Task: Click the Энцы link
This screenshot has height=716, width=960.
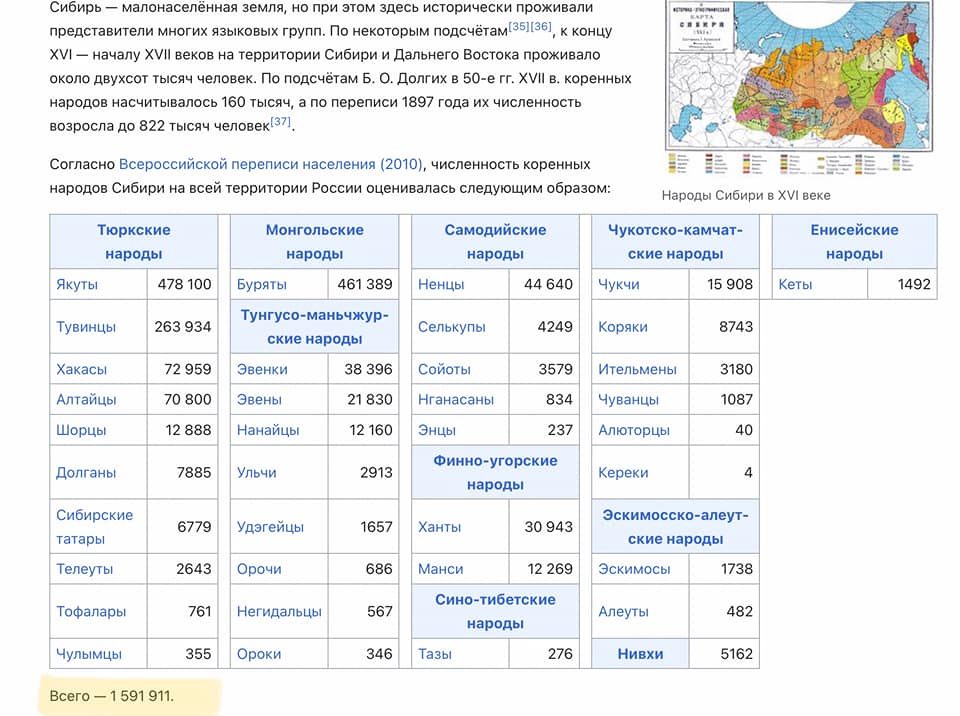Action: pyautogui.click(x=437, y=430)
